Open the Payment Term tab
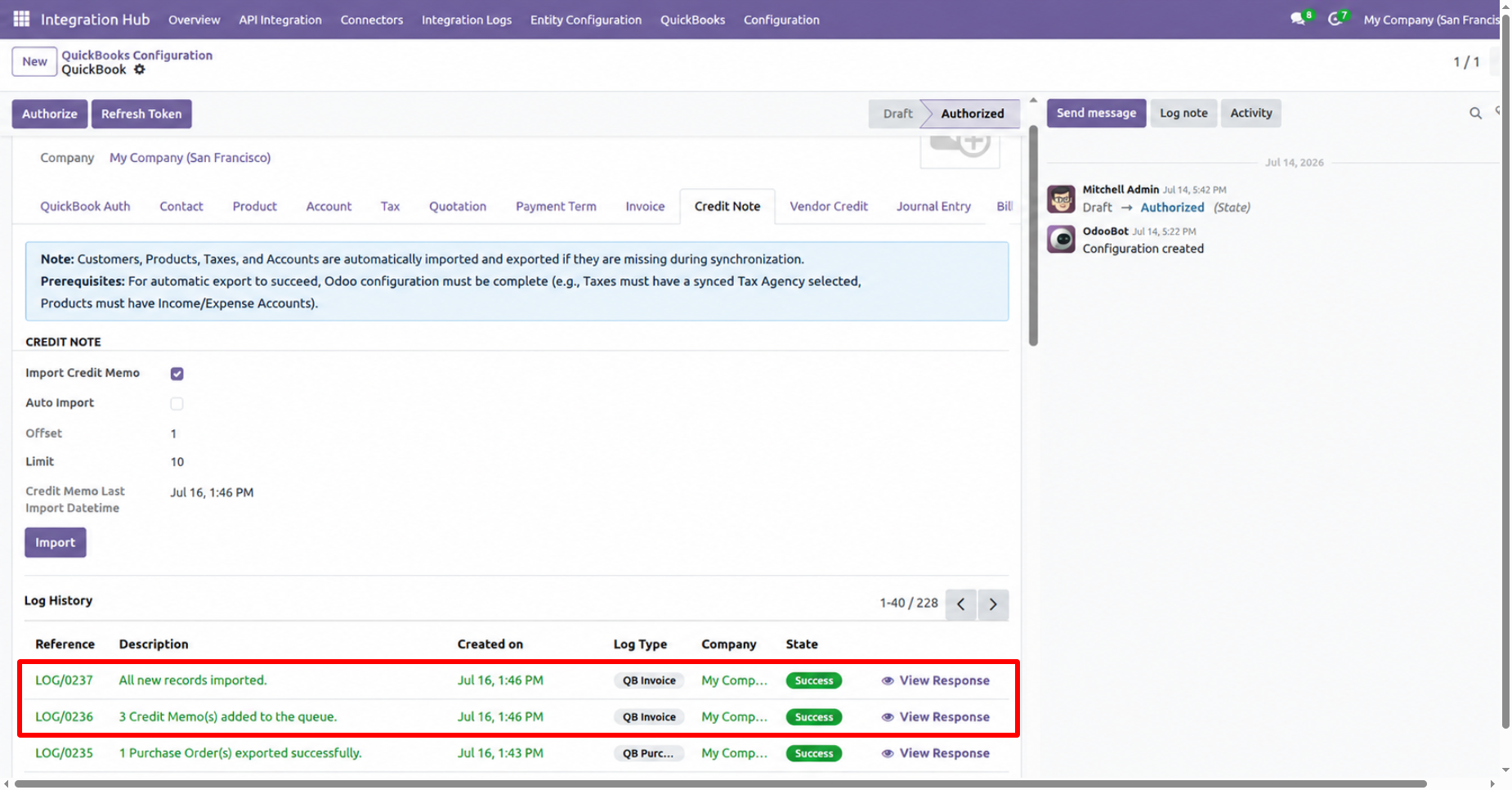Screen dimensions: 1512x790 (x=556, y=206)
